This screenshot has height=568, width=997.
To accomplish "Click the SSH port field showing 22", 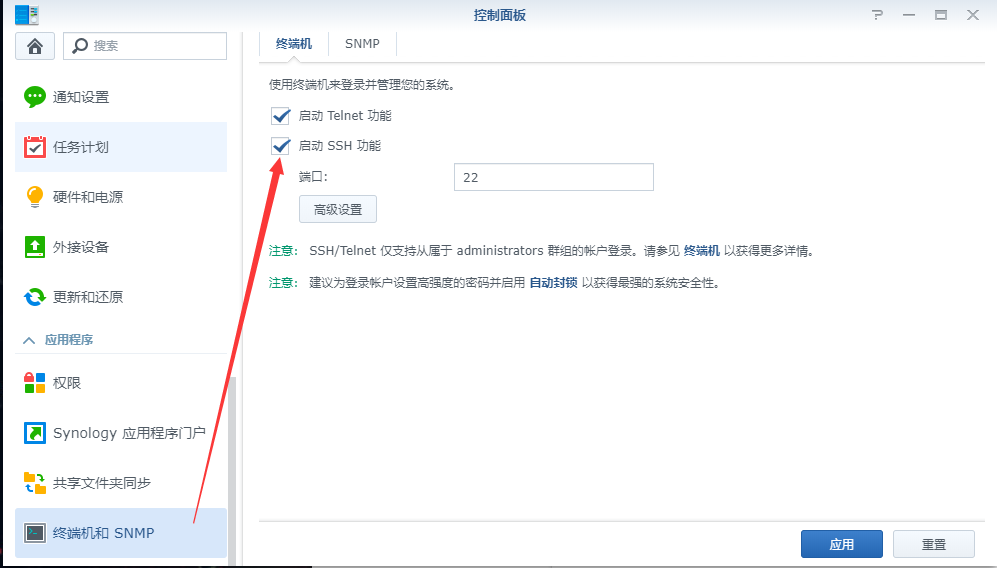I will pyautogui.click(x=554, y=177).
